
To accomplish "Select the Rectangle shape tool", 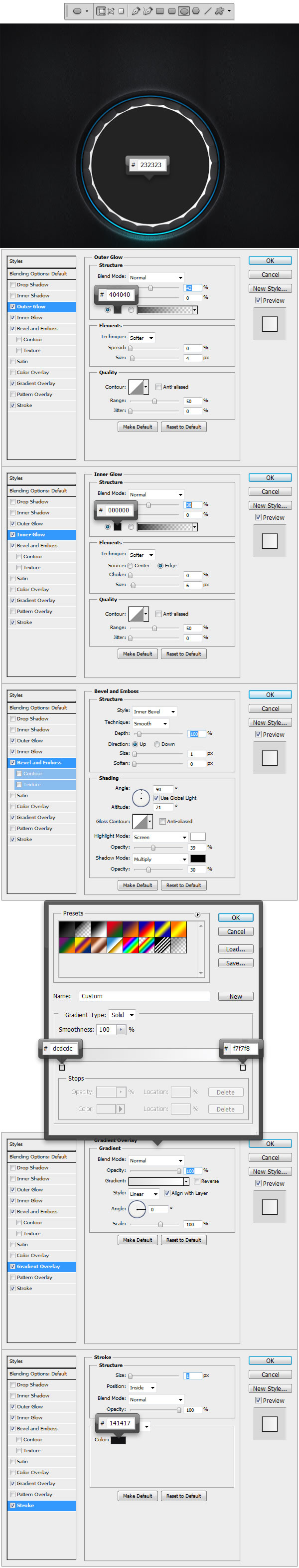I will (160, 11).
